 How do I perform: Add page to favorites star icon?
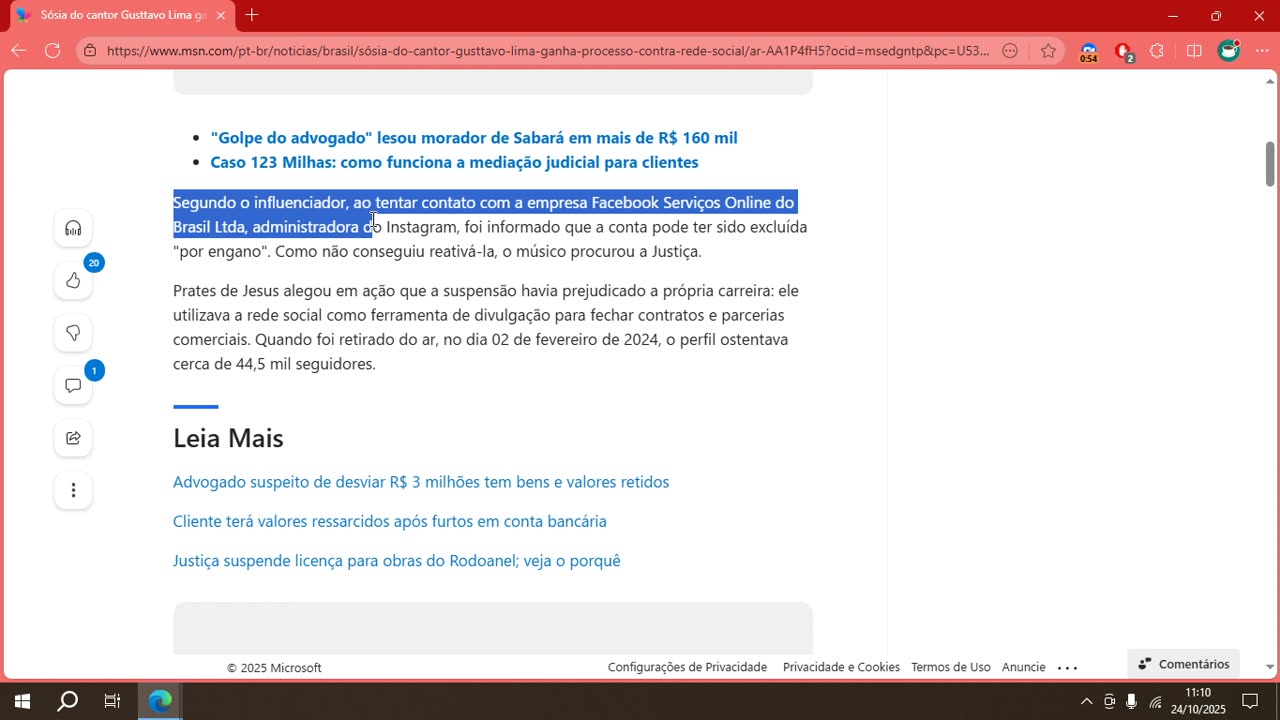pos(1048,50)
